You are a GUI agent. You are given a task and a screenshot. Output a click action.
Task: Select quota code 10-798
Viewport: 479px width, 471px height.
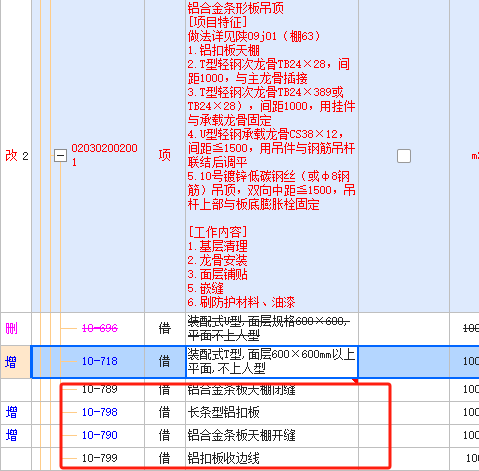[100, 412]
